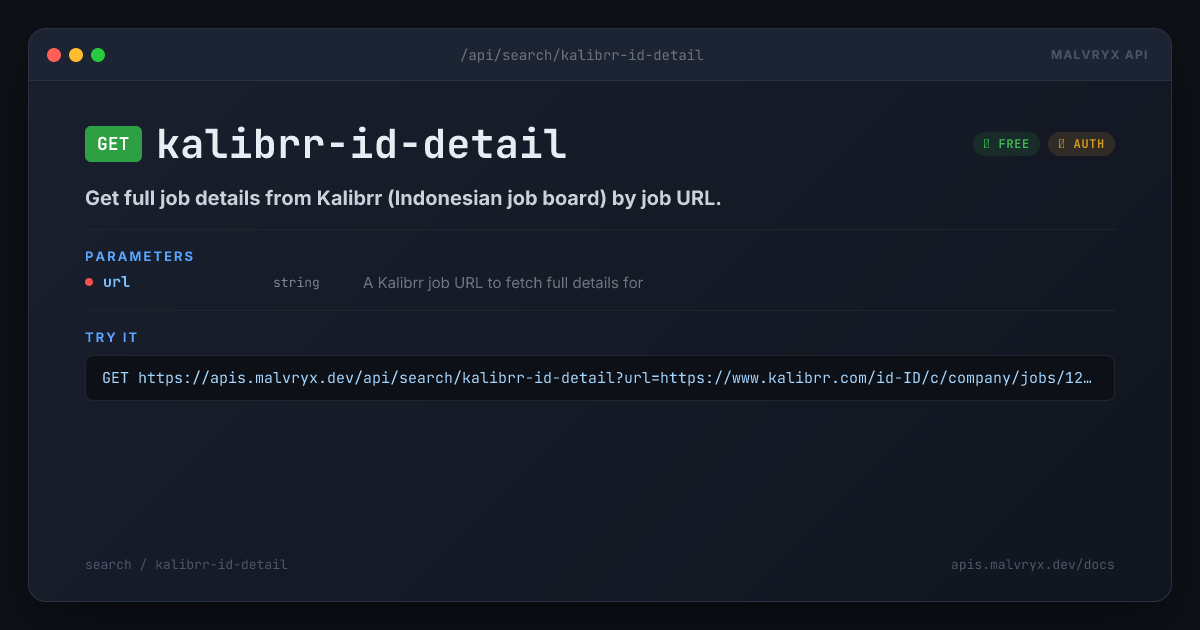Click the /api/search/kalibrr-id-detail path in title bar

pyautogui.click(x=582, y=55)
